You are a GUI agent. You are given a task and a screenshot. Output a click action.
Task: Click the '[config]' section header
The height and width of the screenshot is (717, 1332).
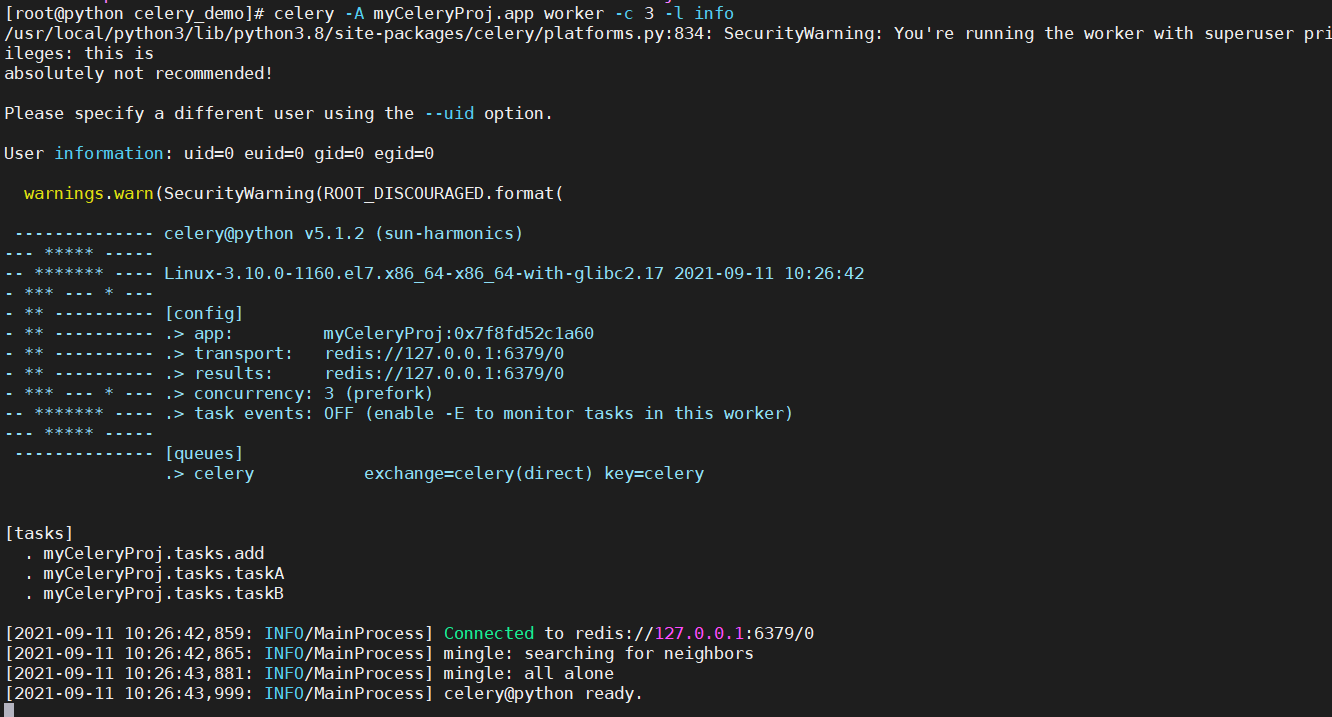point(204,314)
